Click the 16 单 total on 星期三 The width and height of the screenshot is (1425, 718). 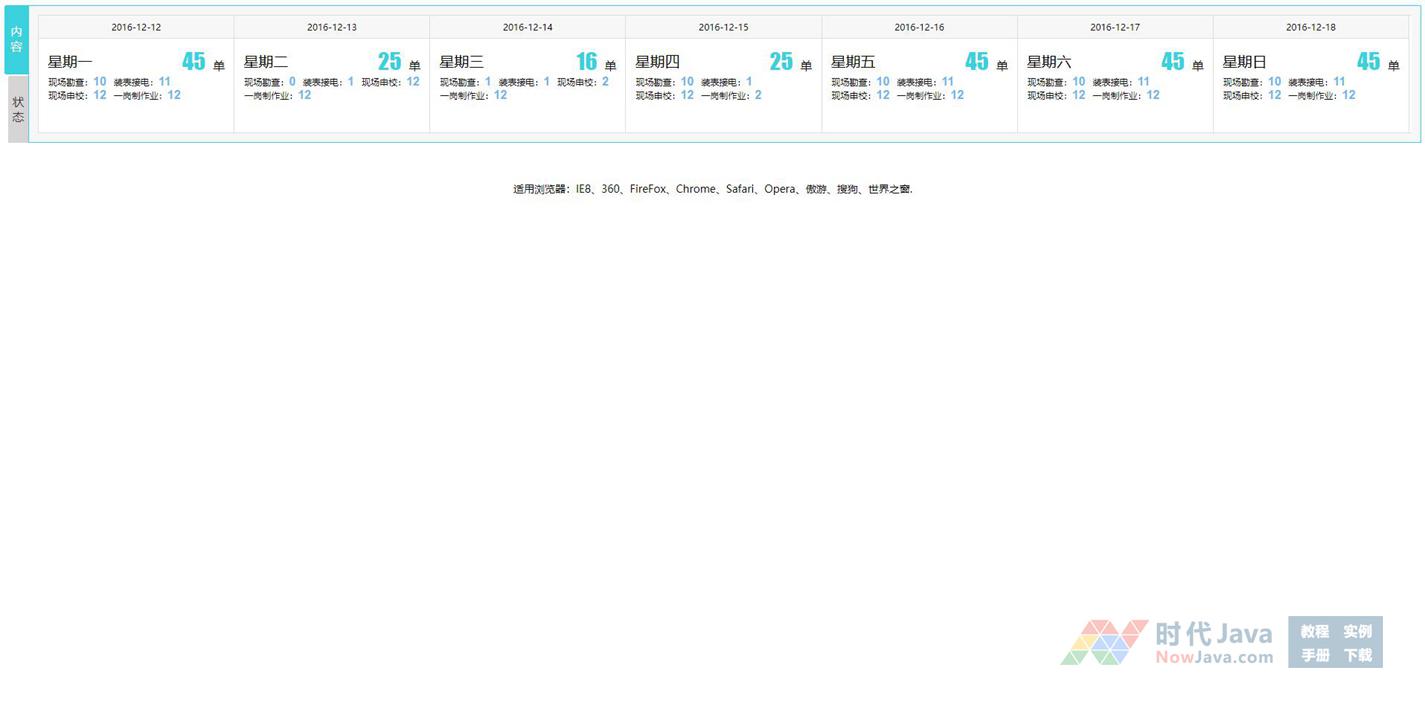pos(587,62)
